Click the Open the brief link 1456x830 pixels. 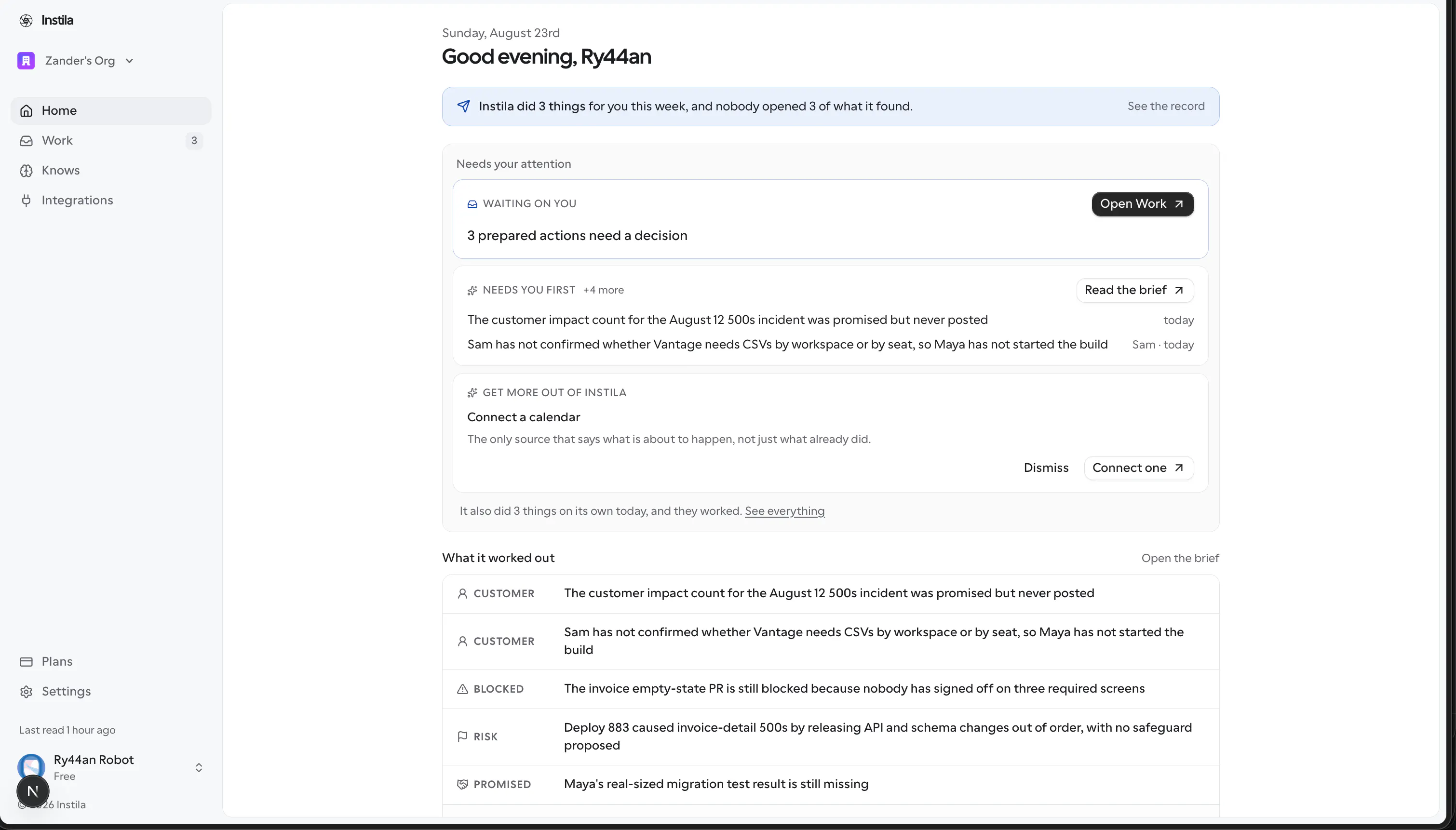click(x=1180, y=559)
